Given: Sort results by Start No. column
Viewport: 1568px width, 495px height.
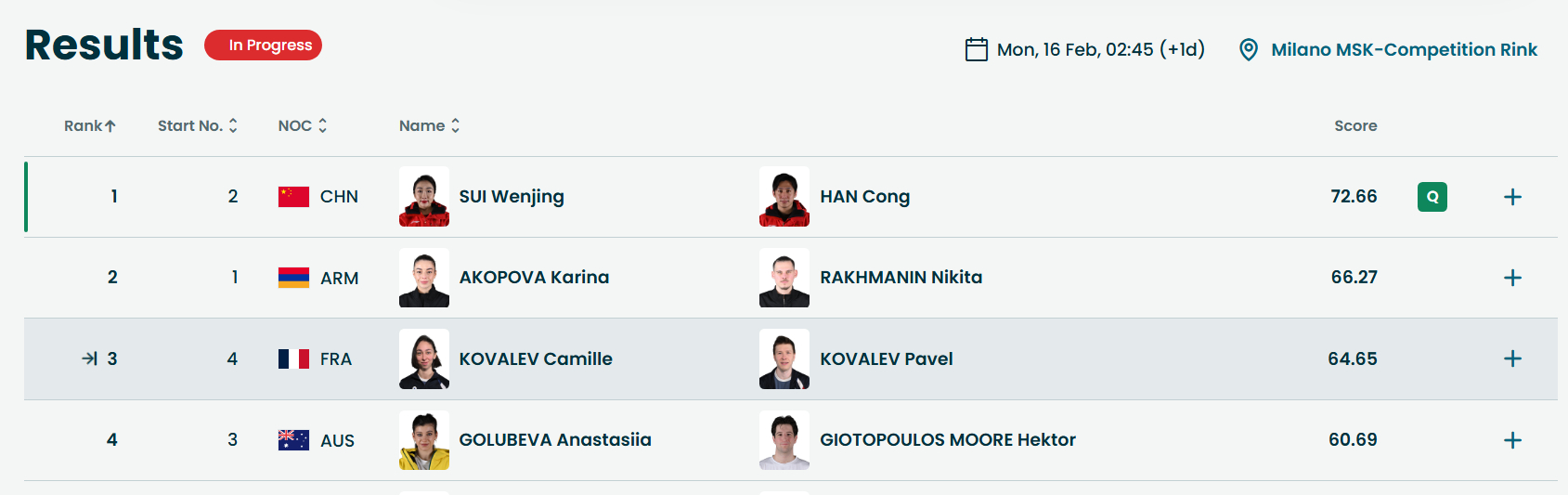Looking at the screenshot, I should pyautogui.click(x=198, y=125).
